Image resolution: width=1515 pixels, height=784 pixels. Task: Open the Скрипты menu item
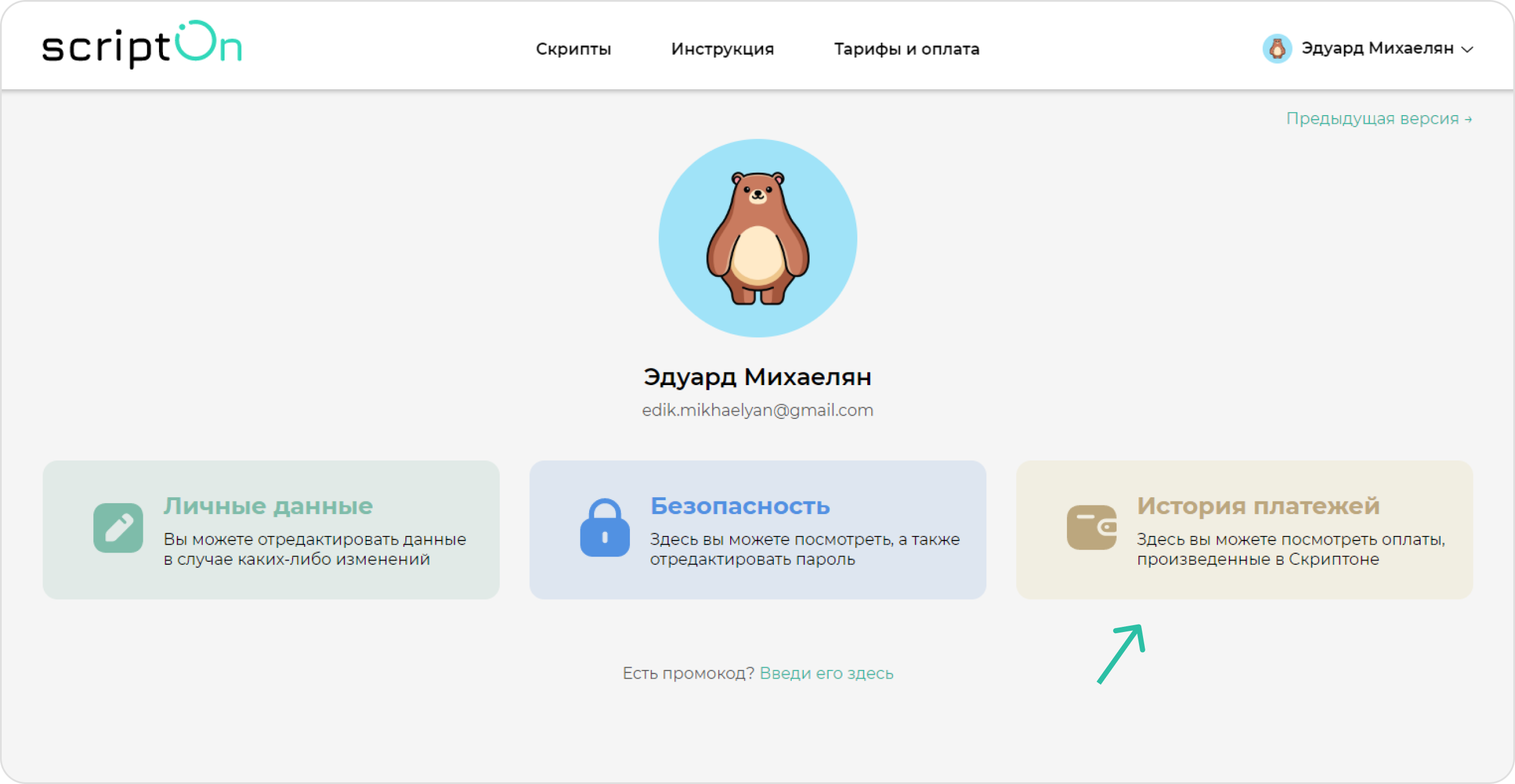[x=573, y=49]
